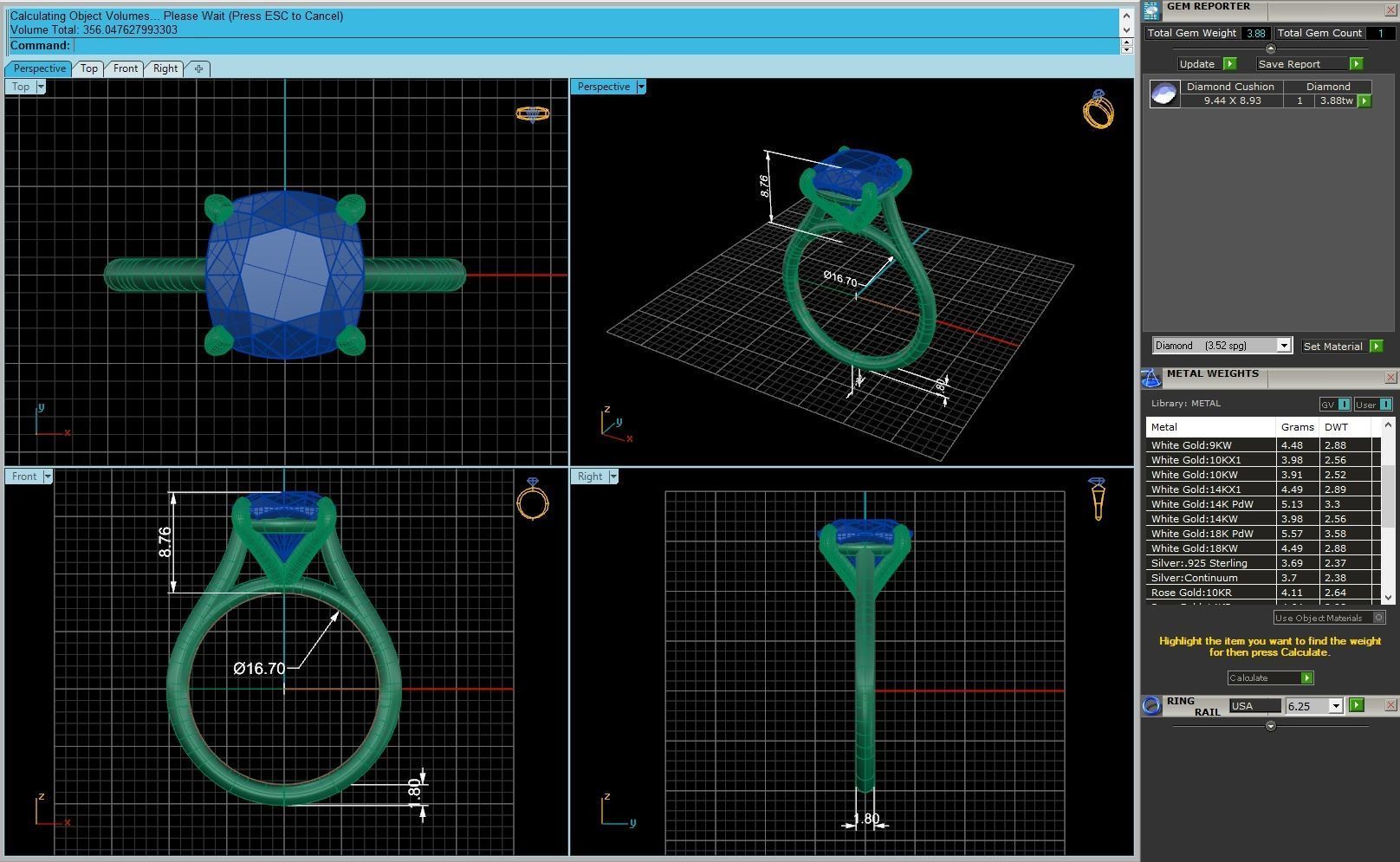Image resolution: width=1400 pixels, height=862 pixels.
Task: Click the Save Report button
Action: 1302,64
